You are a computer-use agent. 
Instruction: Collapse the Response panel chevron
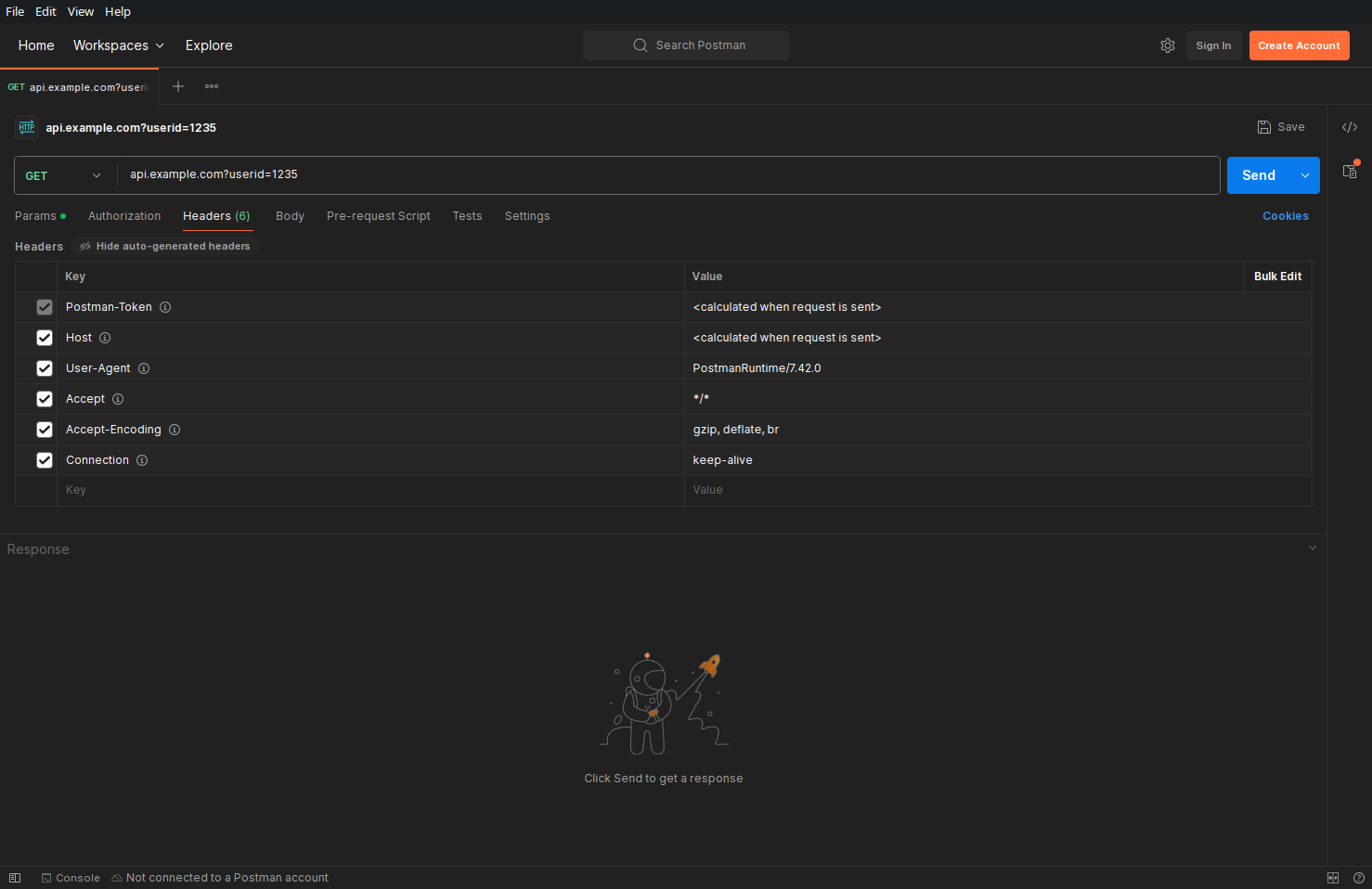pos(1313,548)
